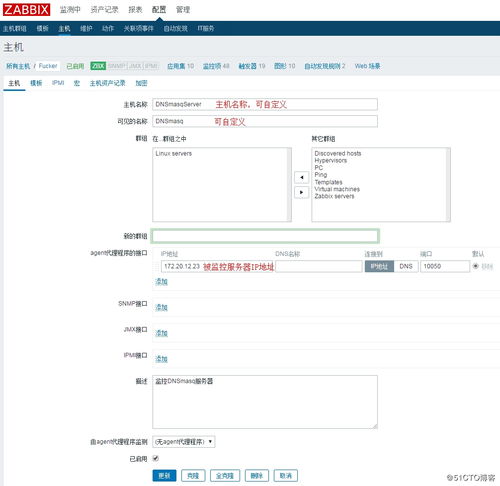
Task: Open 自动发现规则 2 link
Action: click(x=325, y=66)
